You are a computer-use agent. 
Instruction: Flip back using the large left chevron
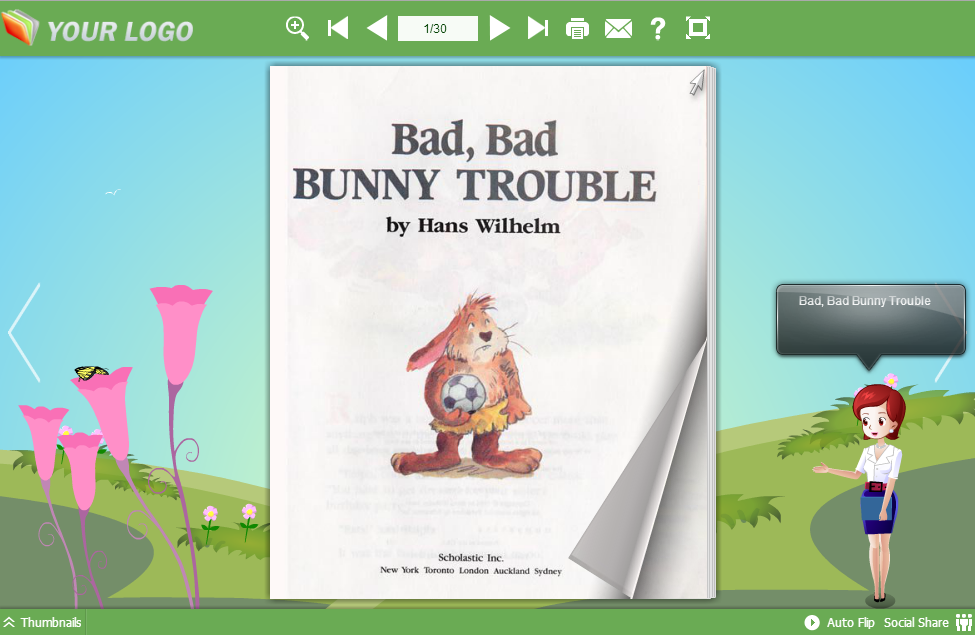coord(25,332)
